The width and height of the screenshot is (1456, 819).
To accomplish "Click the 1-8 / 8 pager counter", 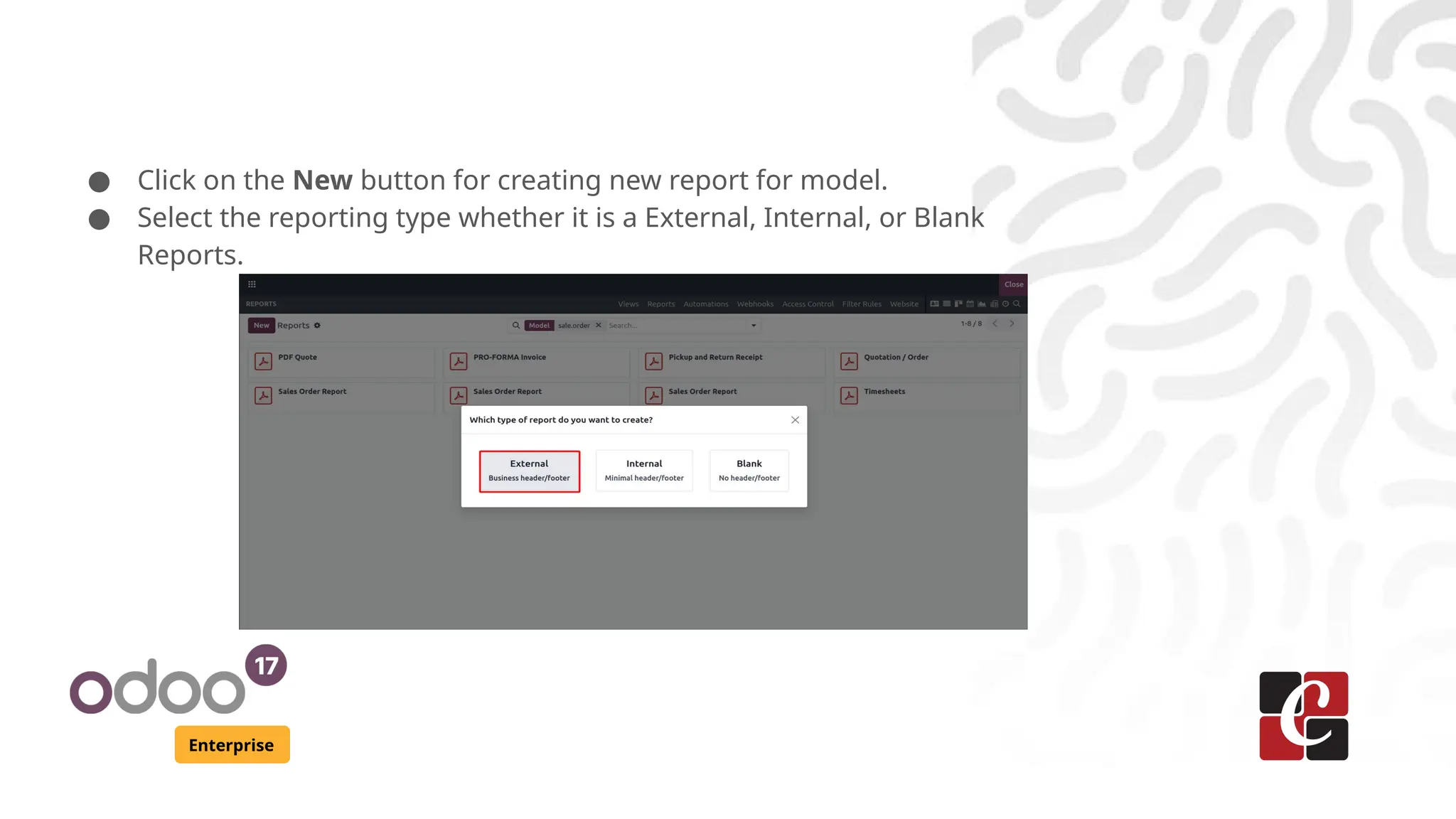I will (971, 323).
